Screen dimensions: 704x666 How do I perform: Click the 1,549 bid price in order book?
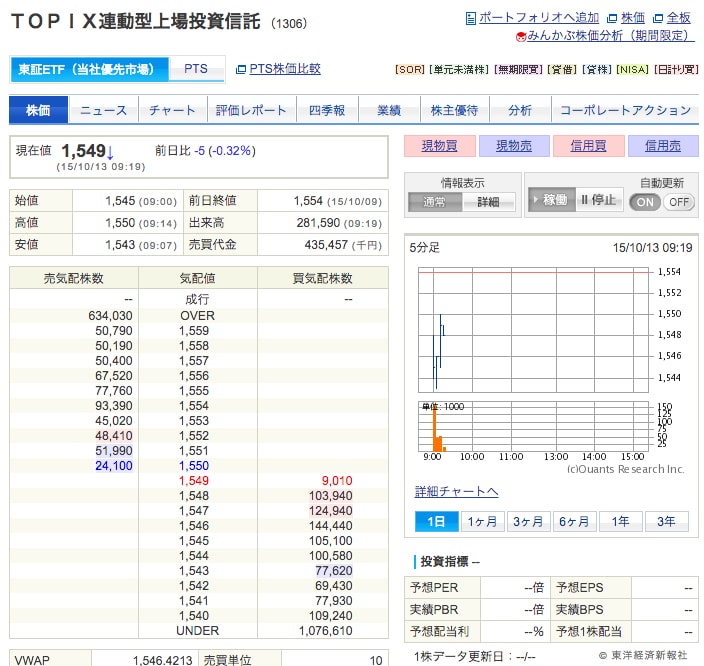tap(194, 481)
